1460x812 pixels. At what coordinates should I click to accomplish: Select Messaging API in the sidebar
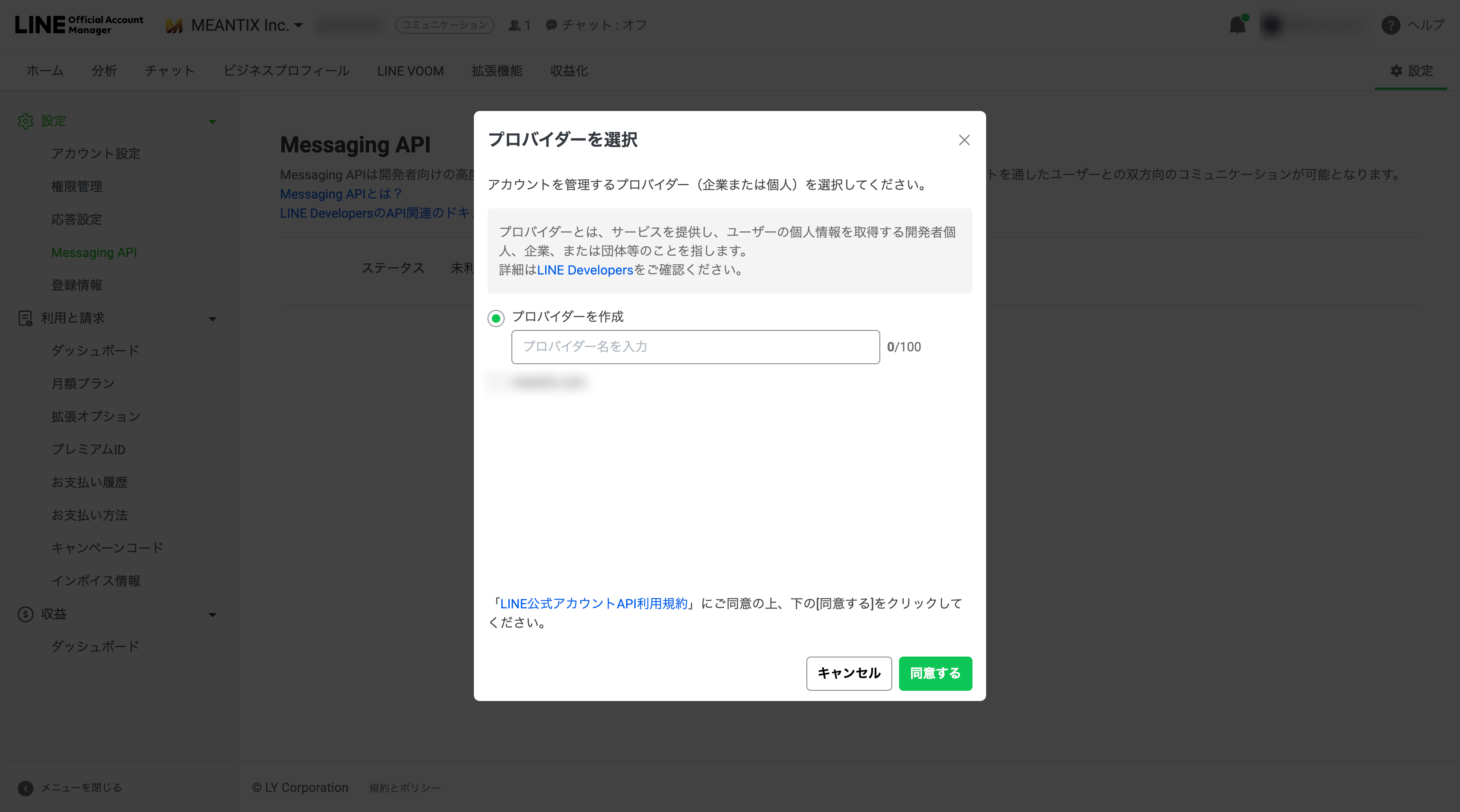coord(93,252)
